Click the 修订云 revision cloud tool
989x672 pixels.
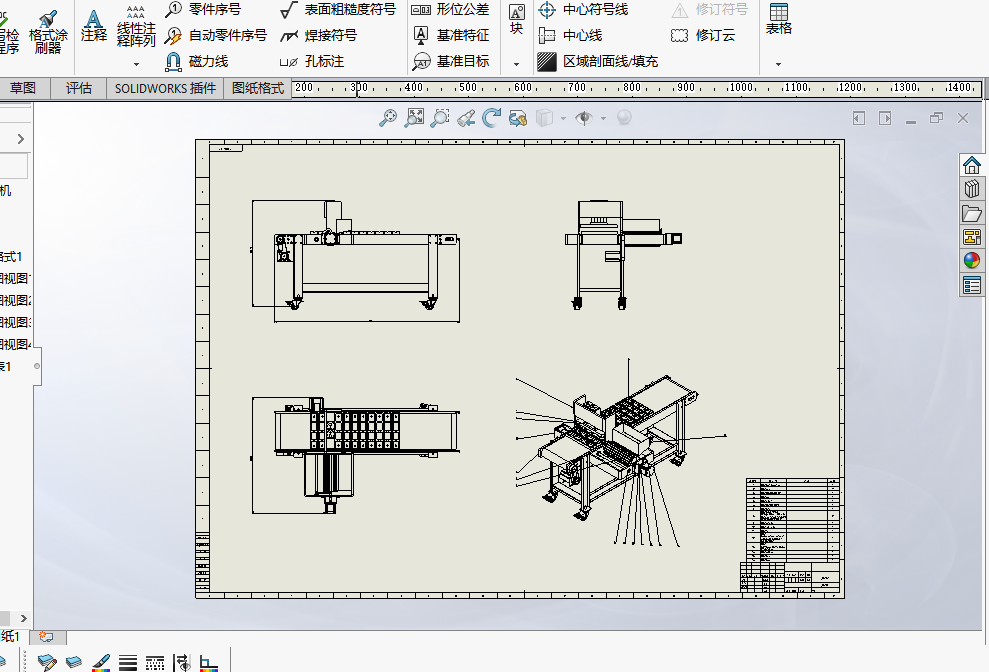tap(703, 35)
